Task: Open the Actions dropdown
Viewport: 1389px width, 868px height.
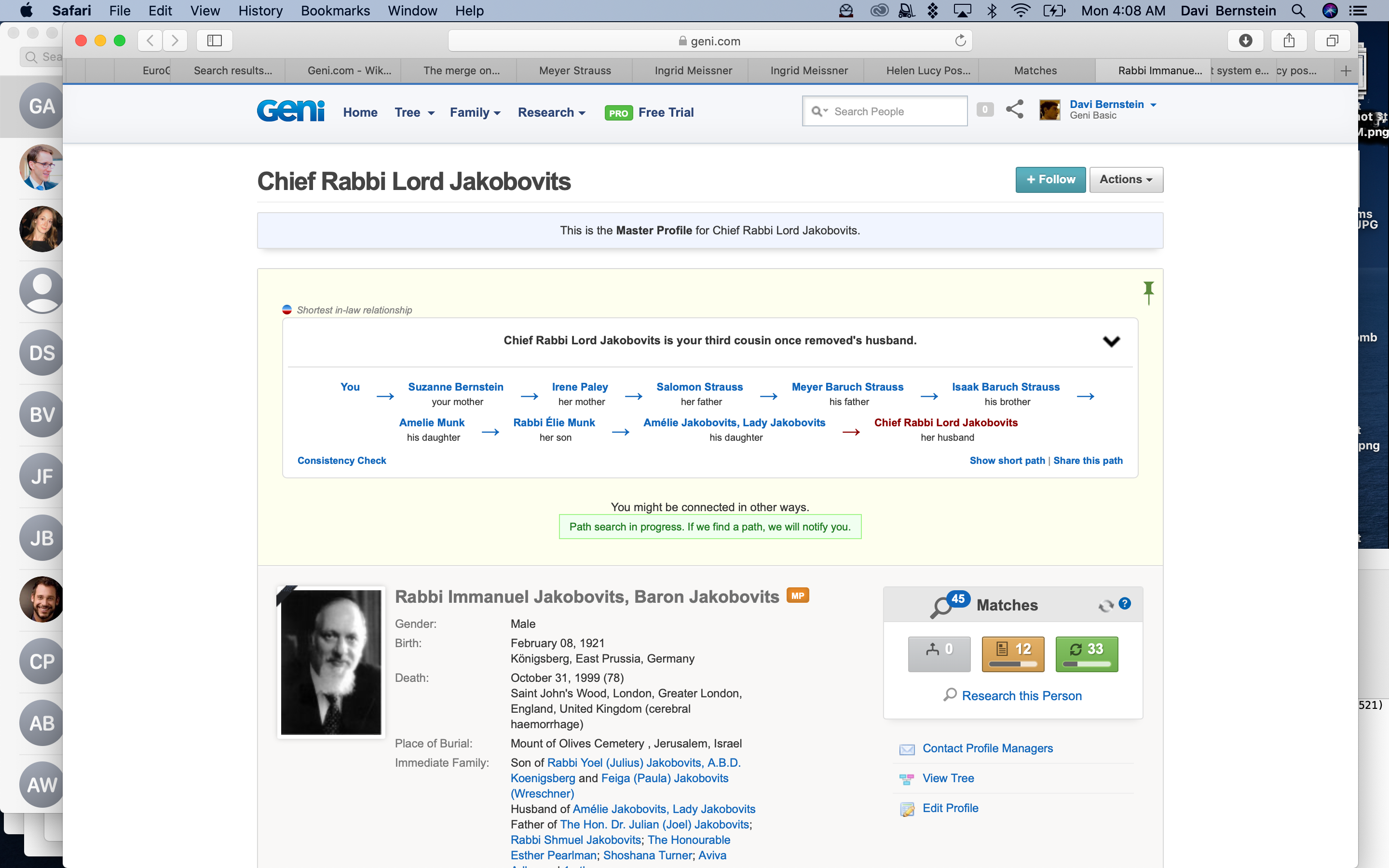Action: [x=1126, y=180]
